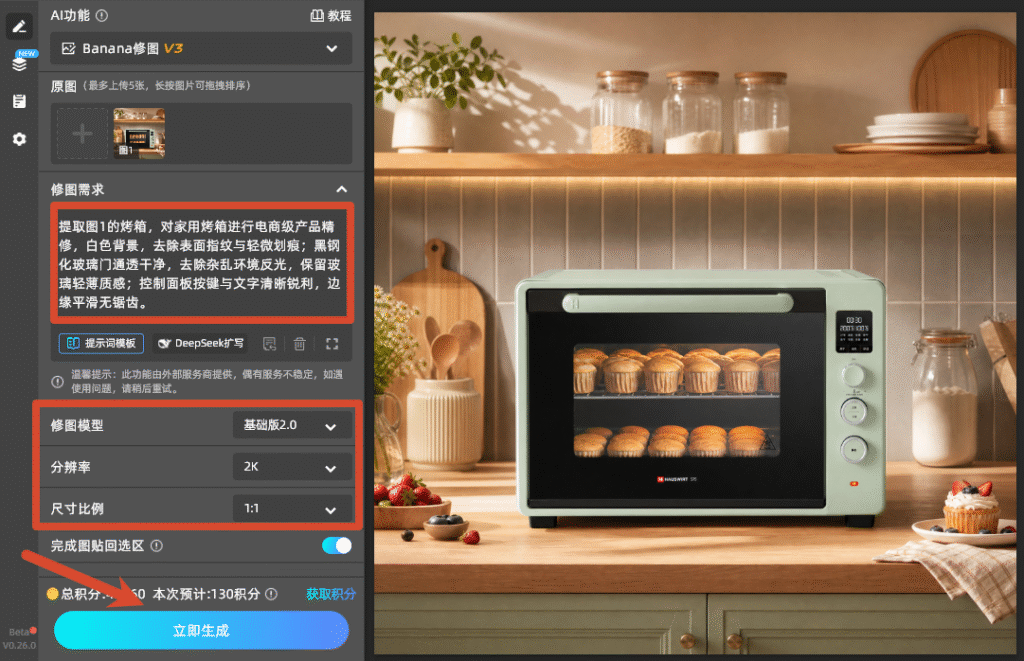Screen dimensions: 1024x661
Task: Click the info icon beside 完成图贴回选区
Action: coord(157,546)
